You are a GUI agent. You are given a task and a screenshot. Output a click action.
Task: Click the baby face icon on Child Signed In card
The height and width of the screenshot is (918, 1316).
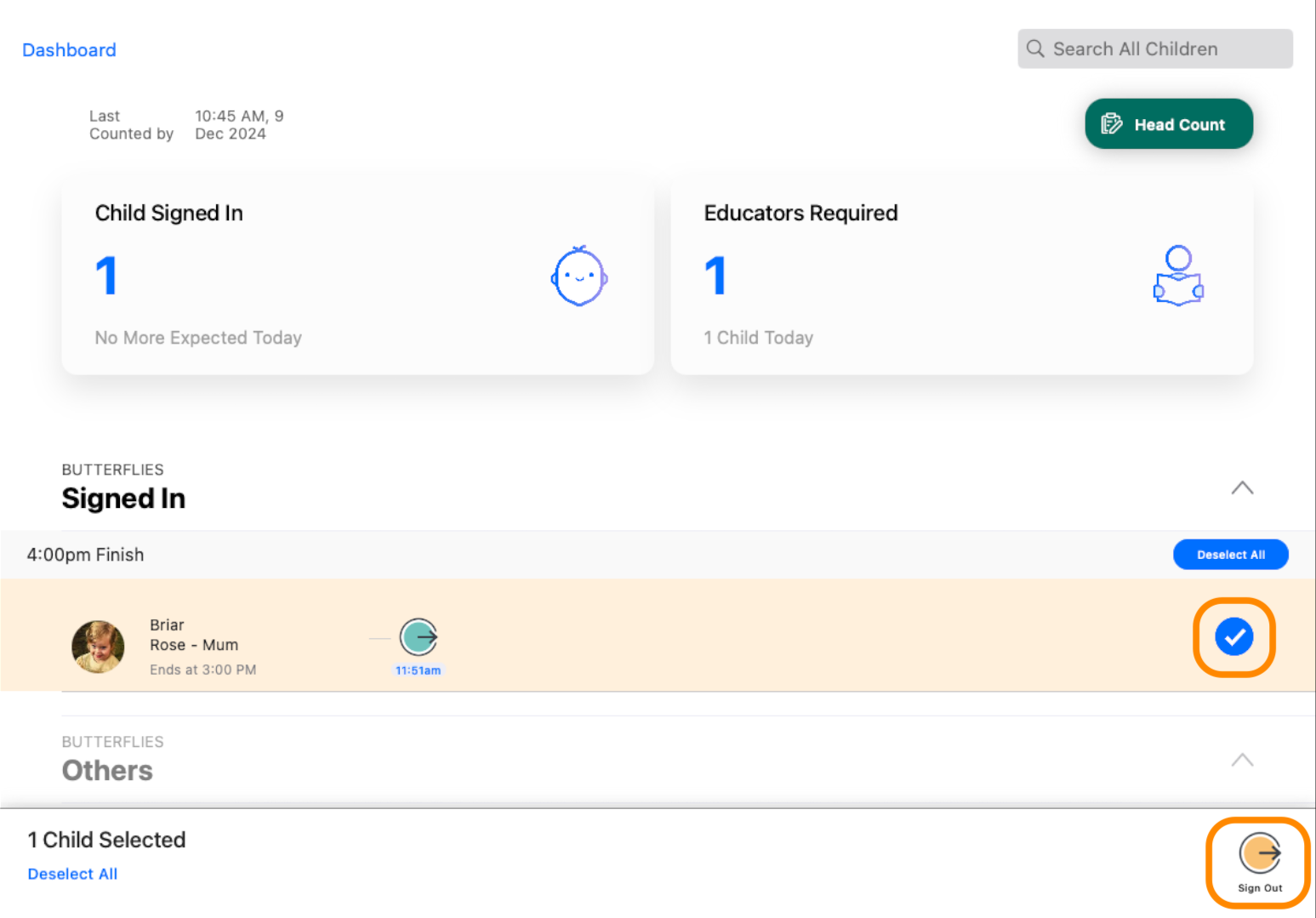pos(578,276)
